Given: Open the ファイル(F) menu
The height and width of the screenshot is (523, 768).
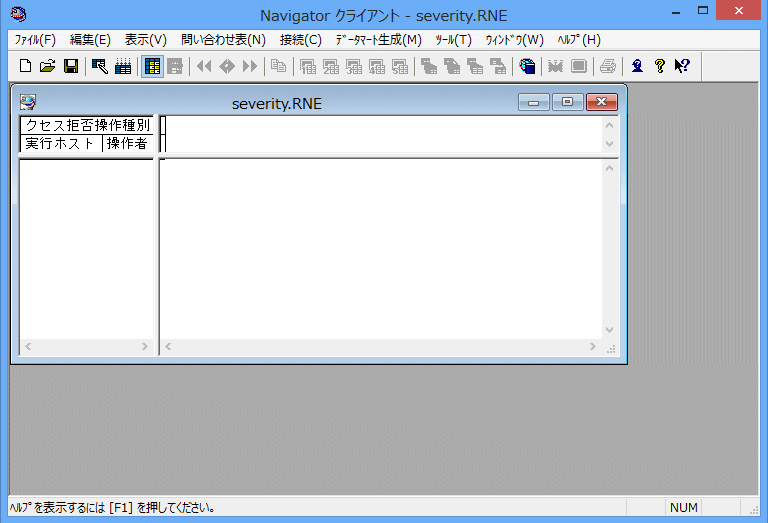Looking at the screenshot, I should pyautogui.click(x=35, y=40).
